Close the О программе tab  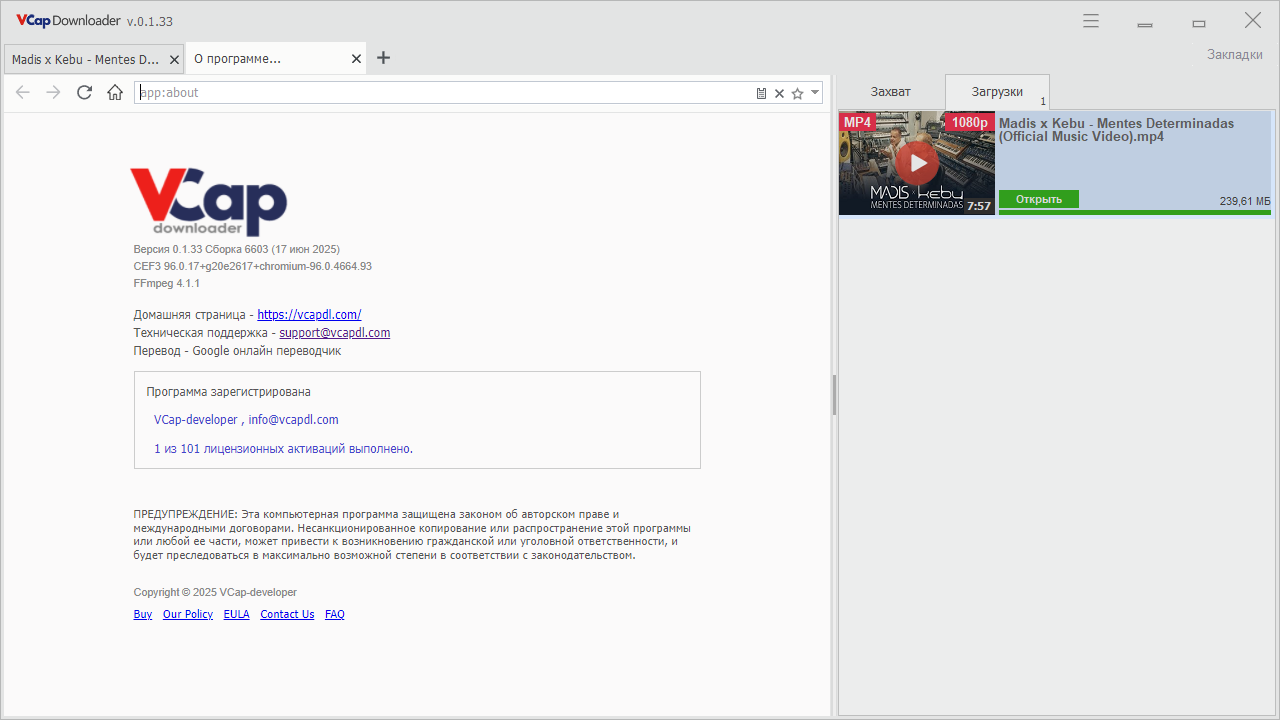pyautogui.click(x=356, y=59)
